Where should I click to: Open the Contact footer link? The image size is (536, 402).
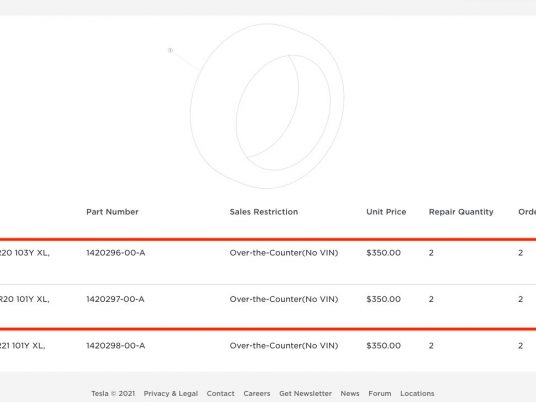[x=220, y=393]
